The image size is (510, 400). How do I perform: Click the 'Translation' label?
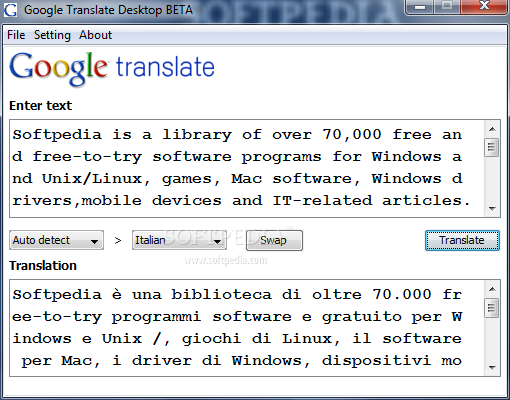[43, 266]
